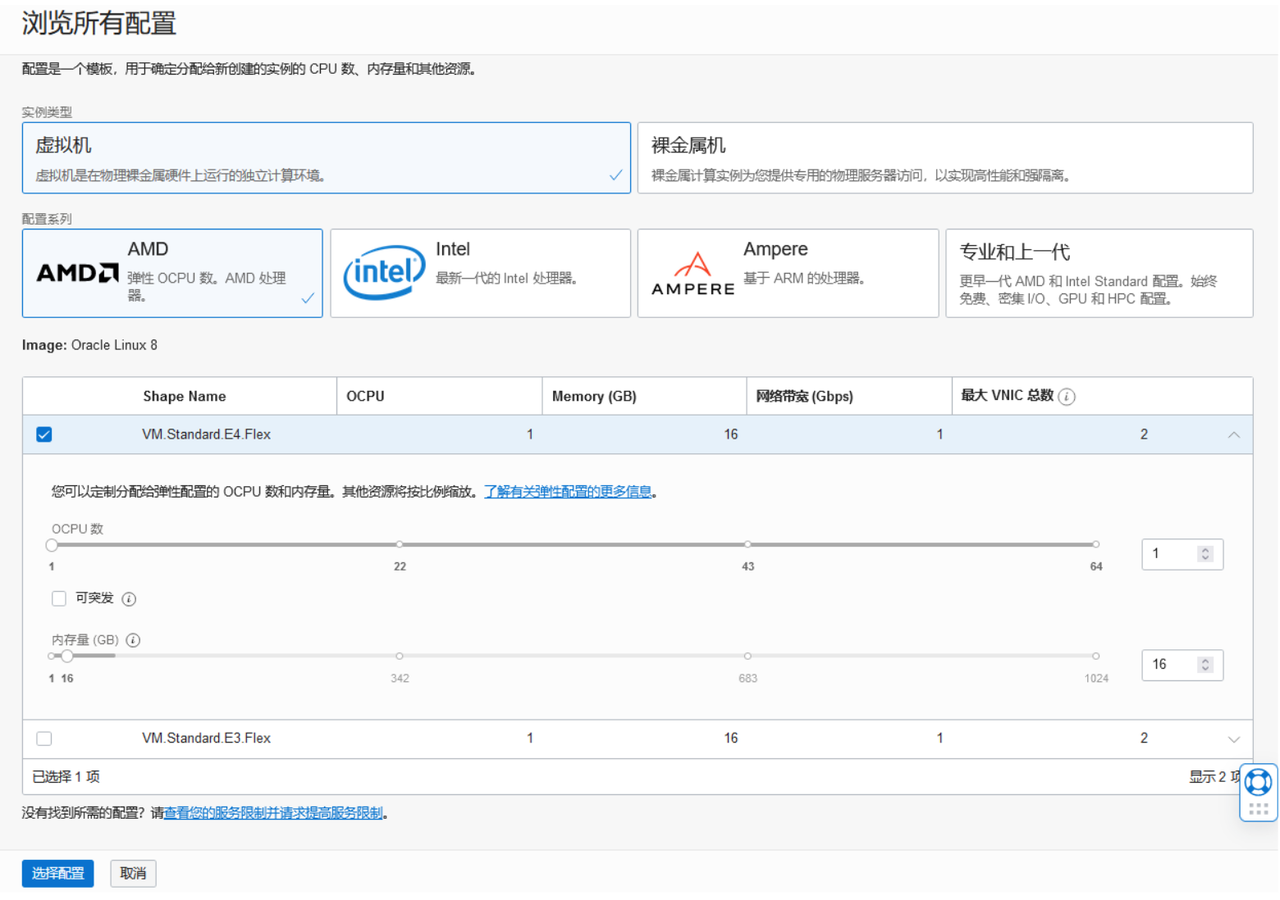Click the 选择配置 button
This screenshot has height=900, width=1280.
pyautogui.click(x=58, y=873)
